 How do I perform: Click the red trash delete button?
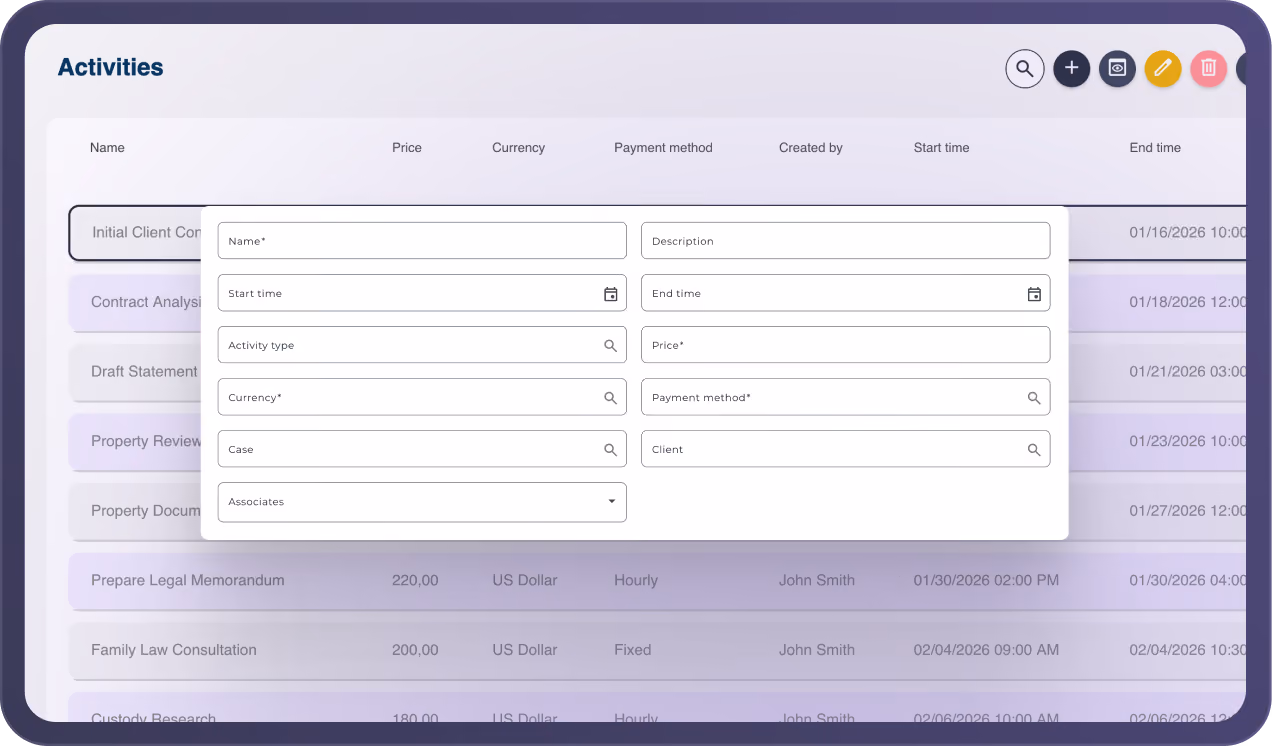[x=1208, y=68]
